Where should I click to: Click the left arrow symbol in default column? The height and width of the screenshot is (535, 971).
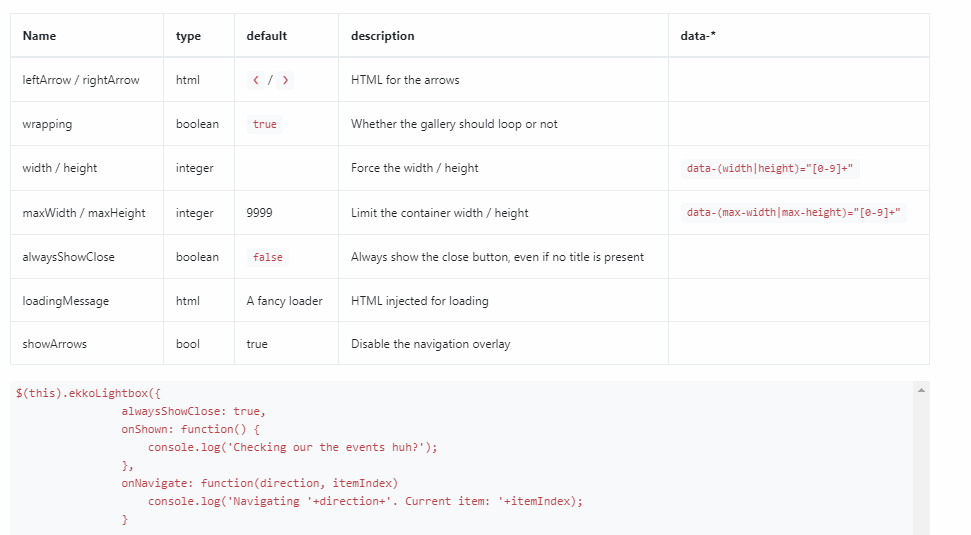click(256, 80)
